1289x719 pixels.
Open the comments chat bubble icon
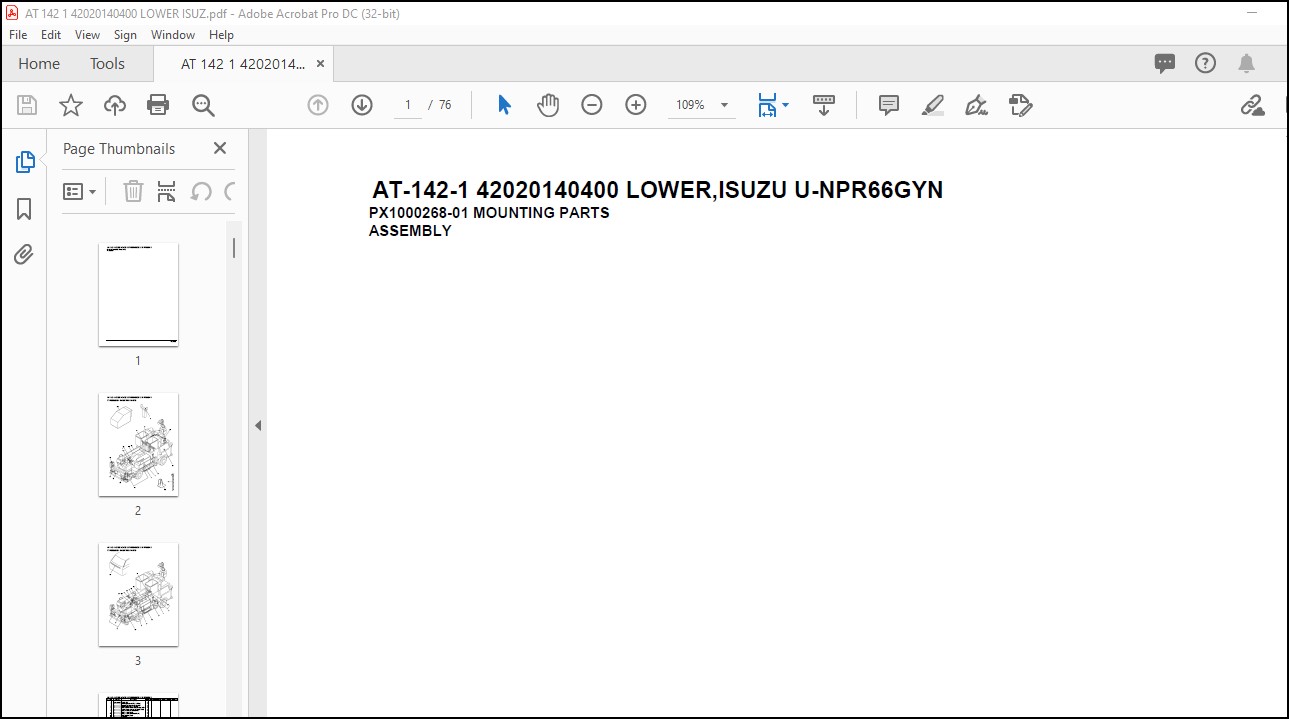(x=1165, y=63)
